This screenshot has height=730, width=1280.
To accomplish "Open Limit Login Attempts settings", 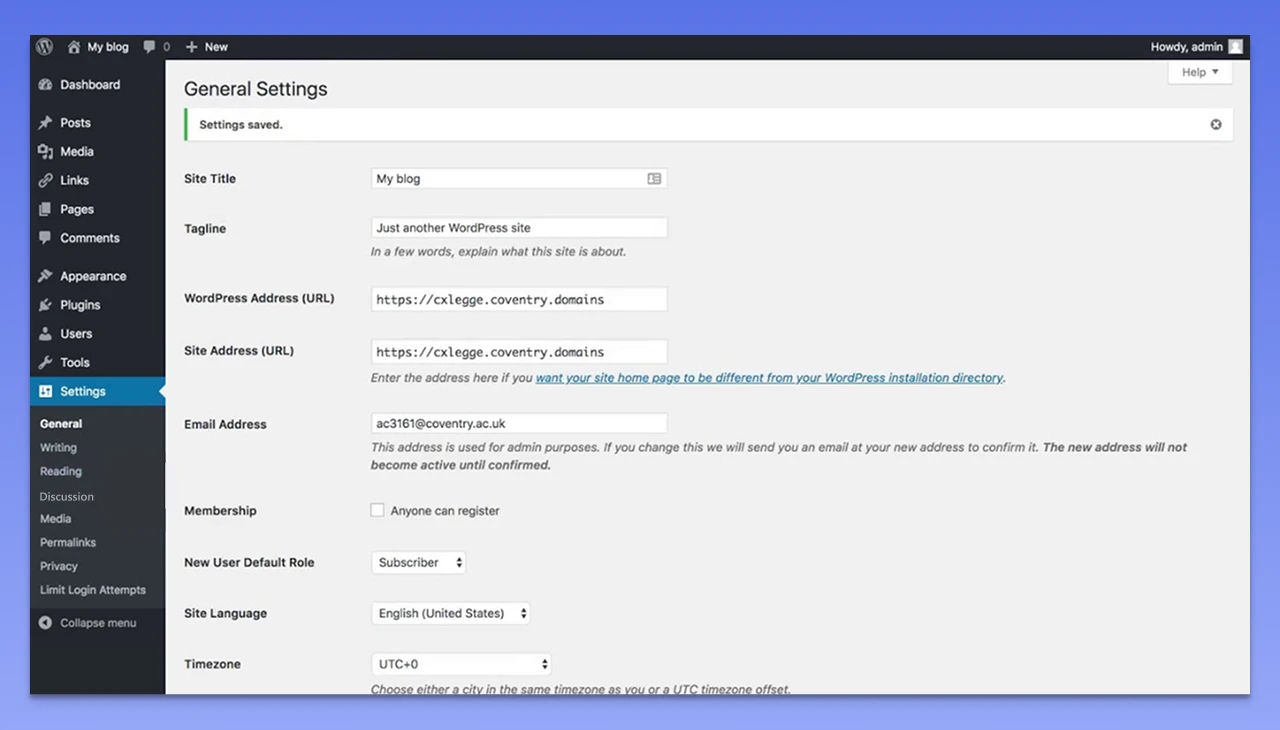I will tap(93, 590).
